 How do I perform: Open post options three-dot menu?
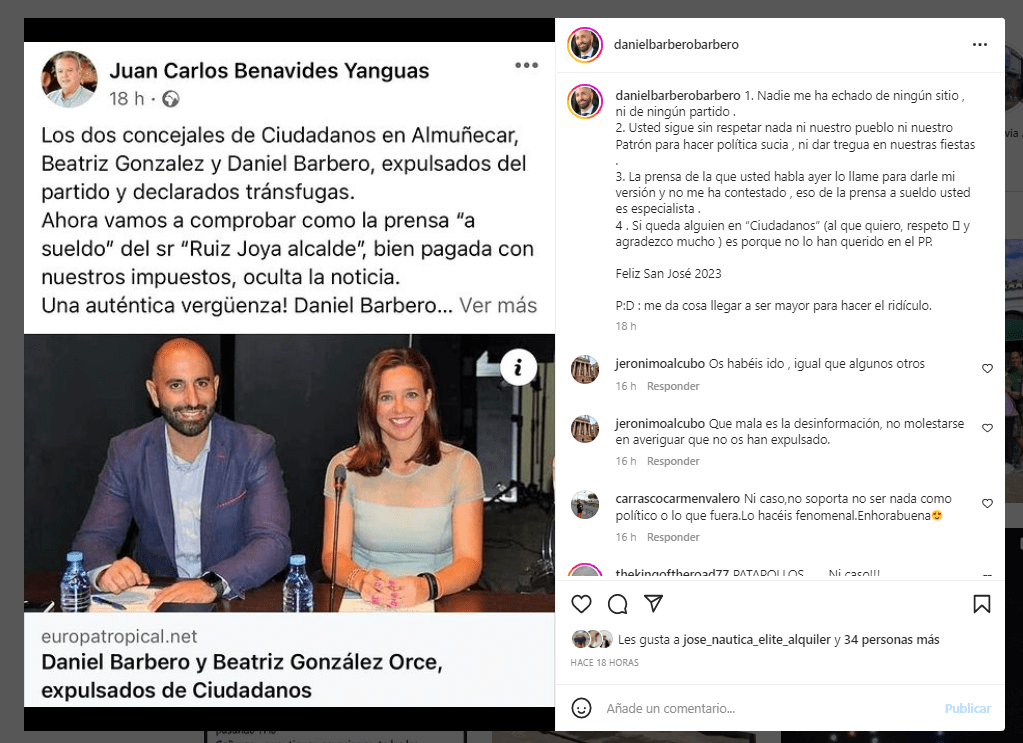coord(980,44)
